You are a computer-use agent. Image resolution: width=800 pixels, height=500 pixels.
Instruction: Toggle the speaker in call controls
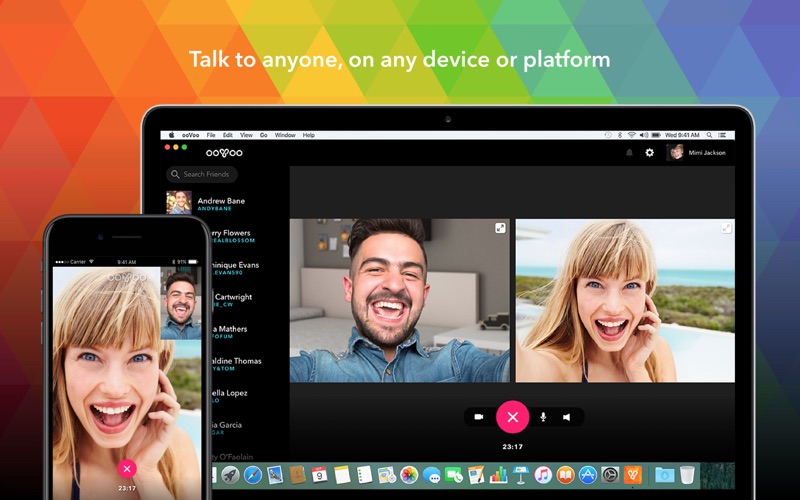point(566,417)
